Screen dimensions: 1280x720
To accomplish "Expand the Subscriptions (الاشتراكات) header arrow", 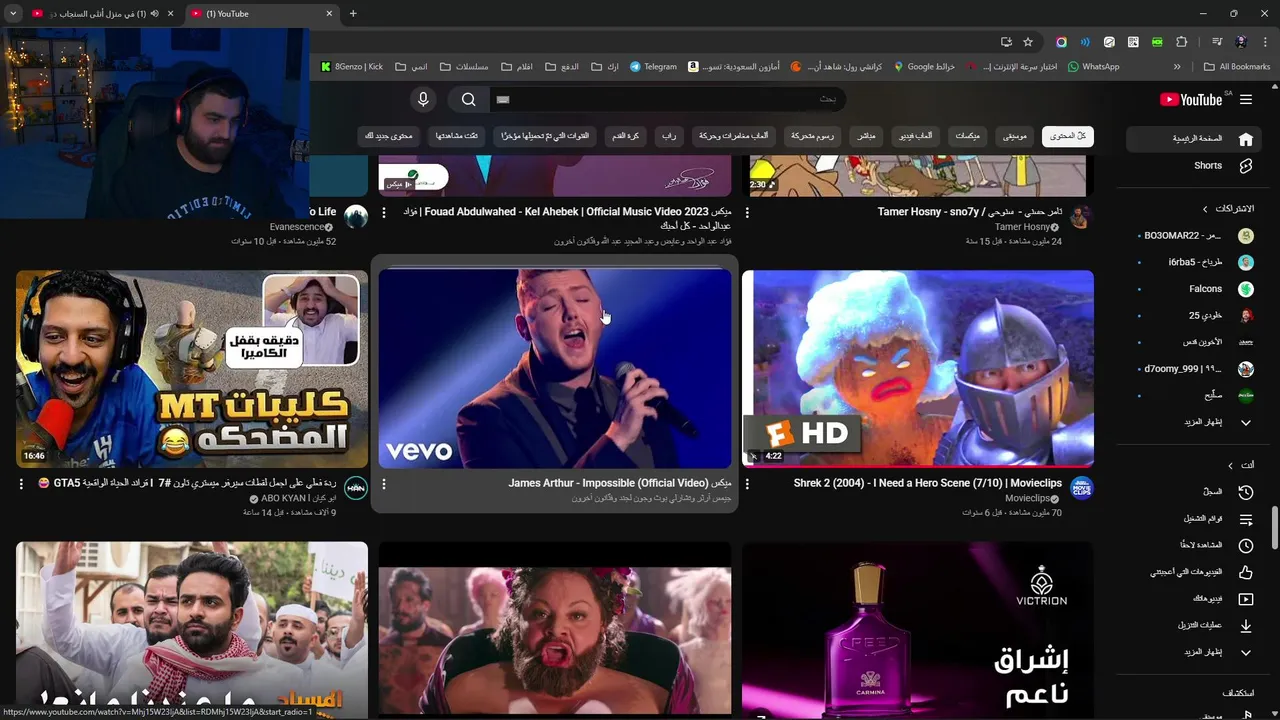I will coord(1205,209).
